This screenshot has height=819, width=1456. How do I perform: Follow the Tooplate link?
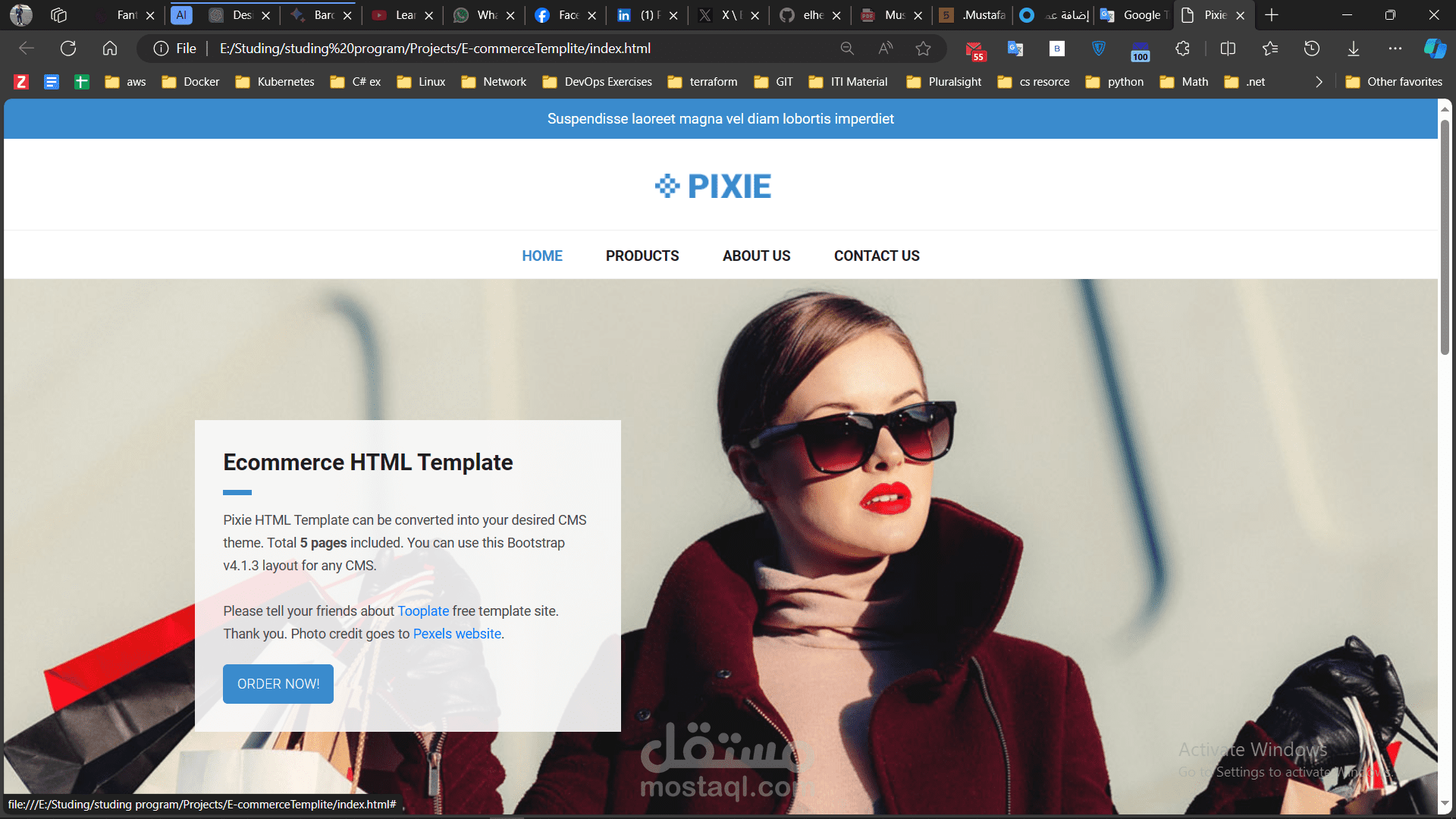coord(423,611)
